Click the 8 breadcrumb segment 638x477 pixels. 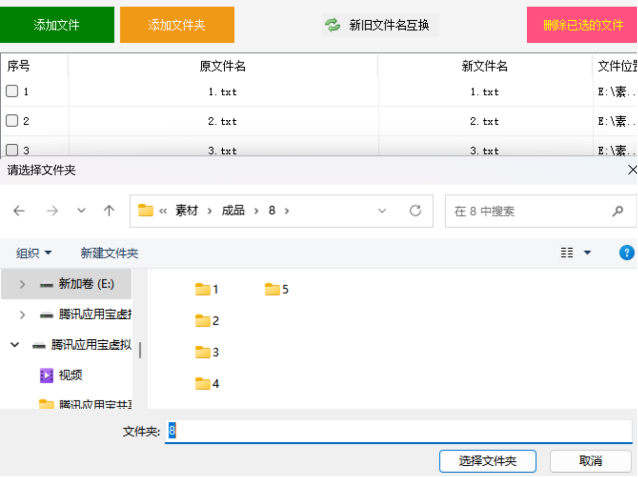point(272,210)
